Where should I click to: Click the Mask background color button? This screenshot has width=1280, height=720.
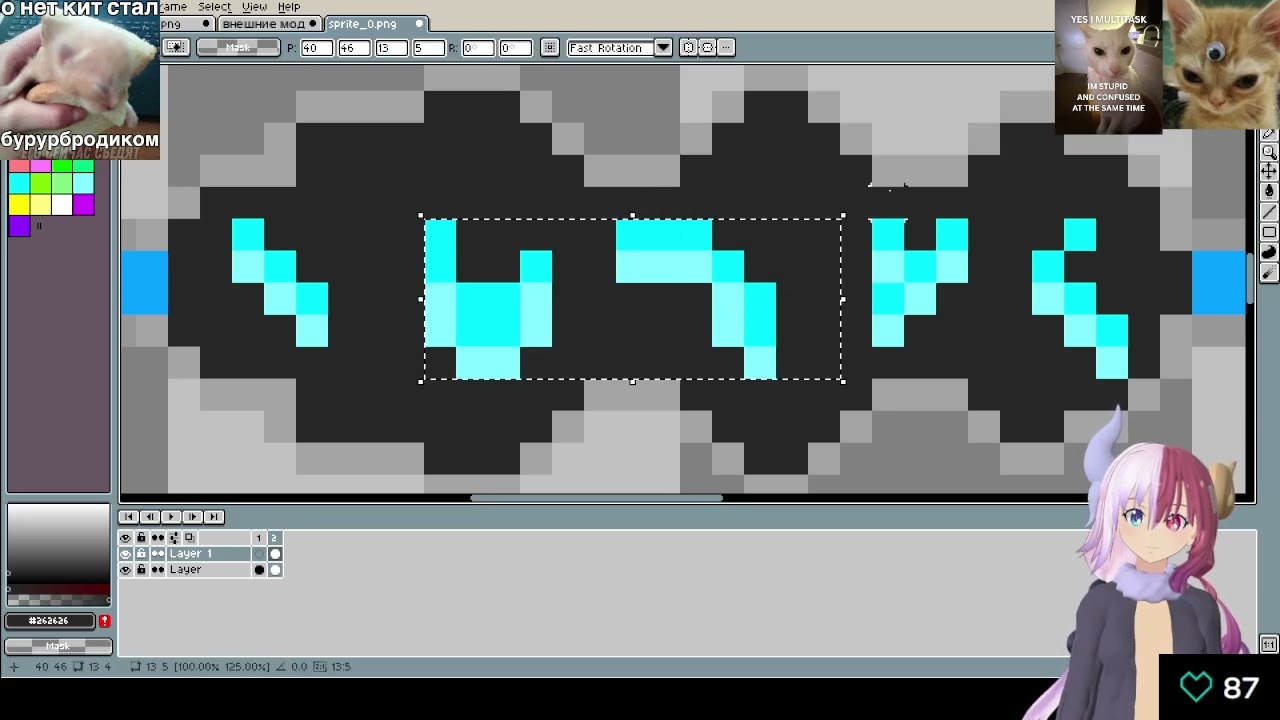coord(58,646)
